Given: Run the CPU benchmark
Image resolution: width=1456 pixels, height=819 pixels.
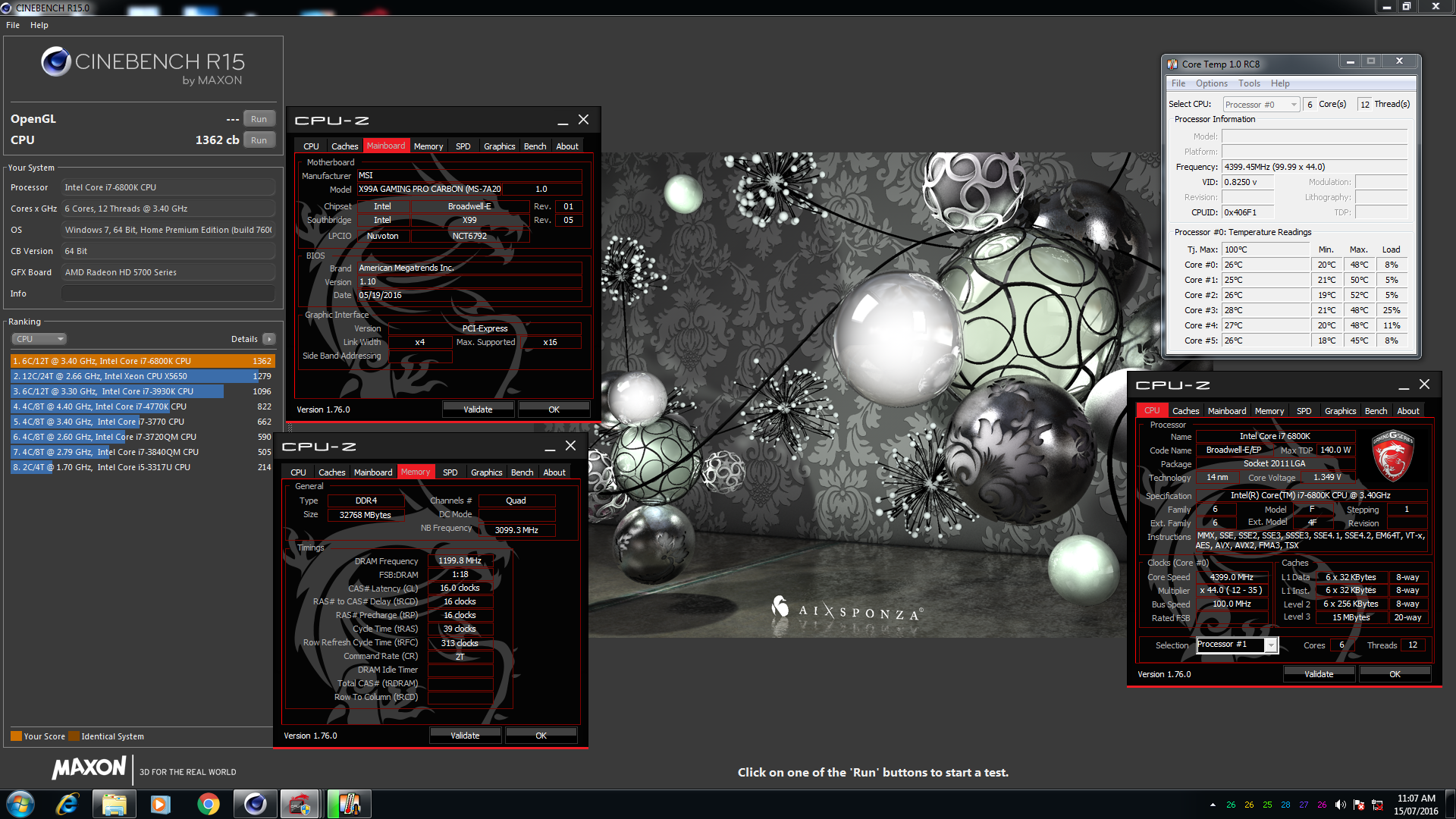Looking at the screenshot, I should (259, 140).
